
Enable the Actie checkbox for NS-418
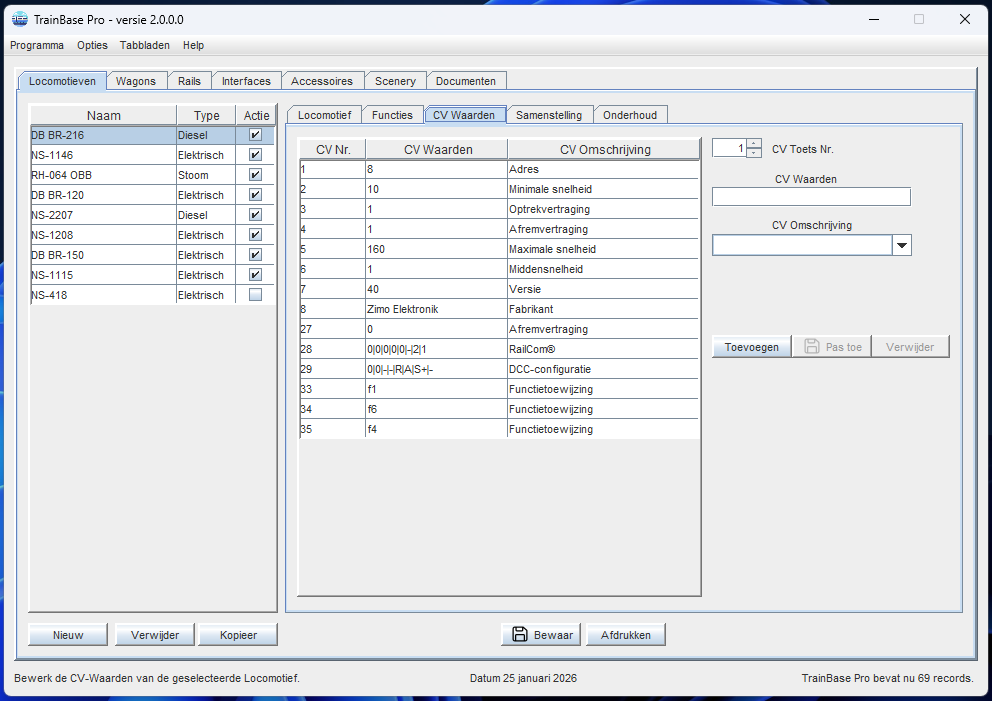click(x=255, y=295)
